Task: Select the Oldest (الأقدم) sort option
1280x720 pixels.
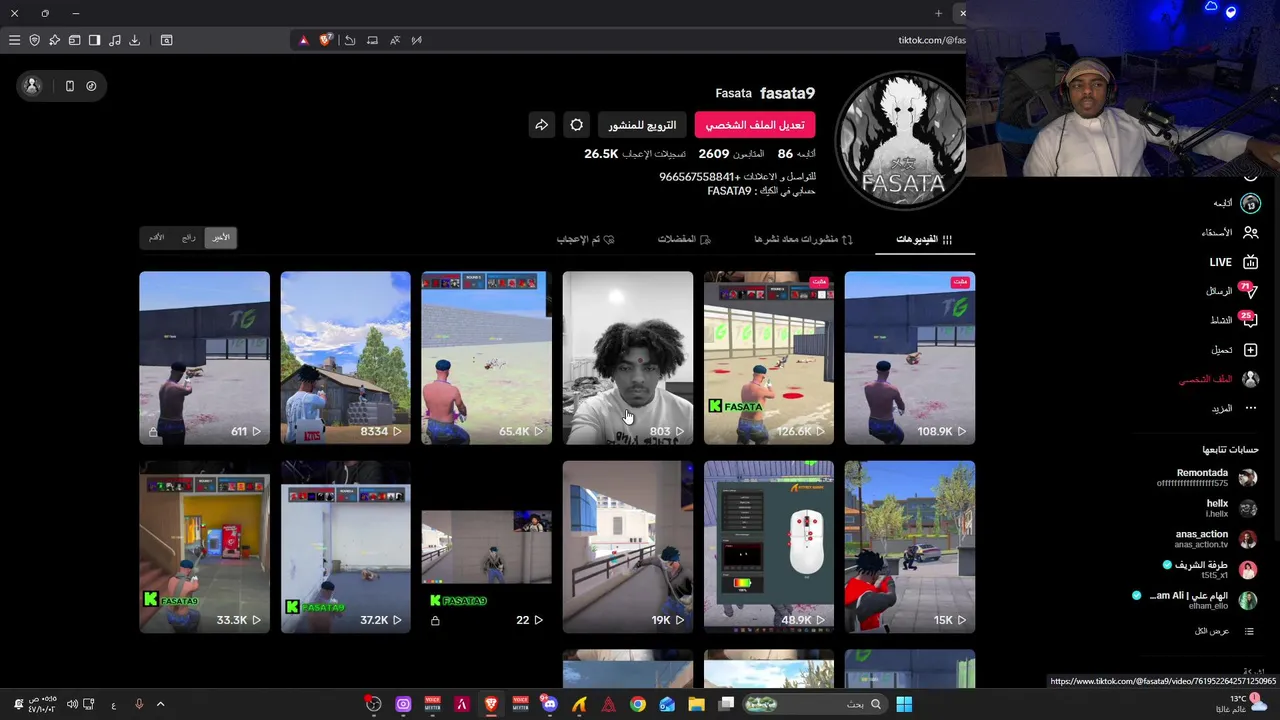Action: click(x=157, y=238)
